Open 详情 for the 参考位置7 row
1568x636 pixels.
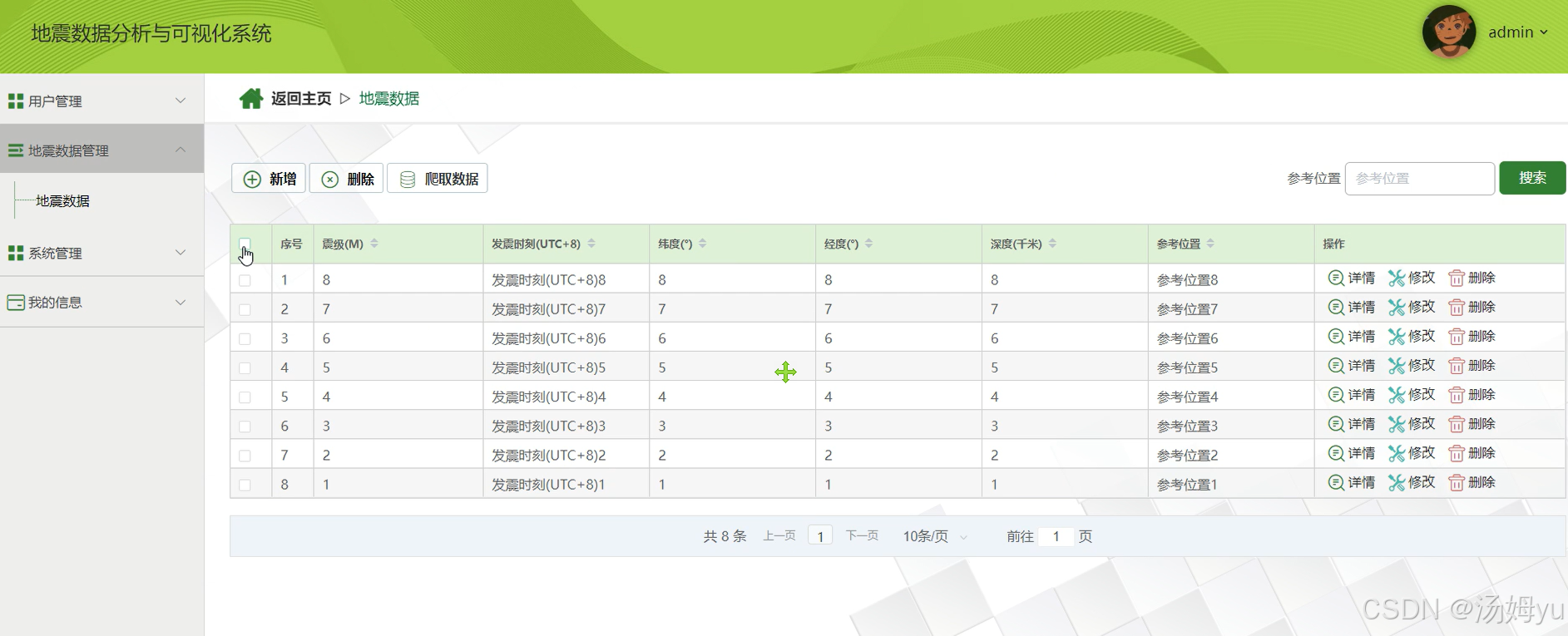tap(1352, 307)
